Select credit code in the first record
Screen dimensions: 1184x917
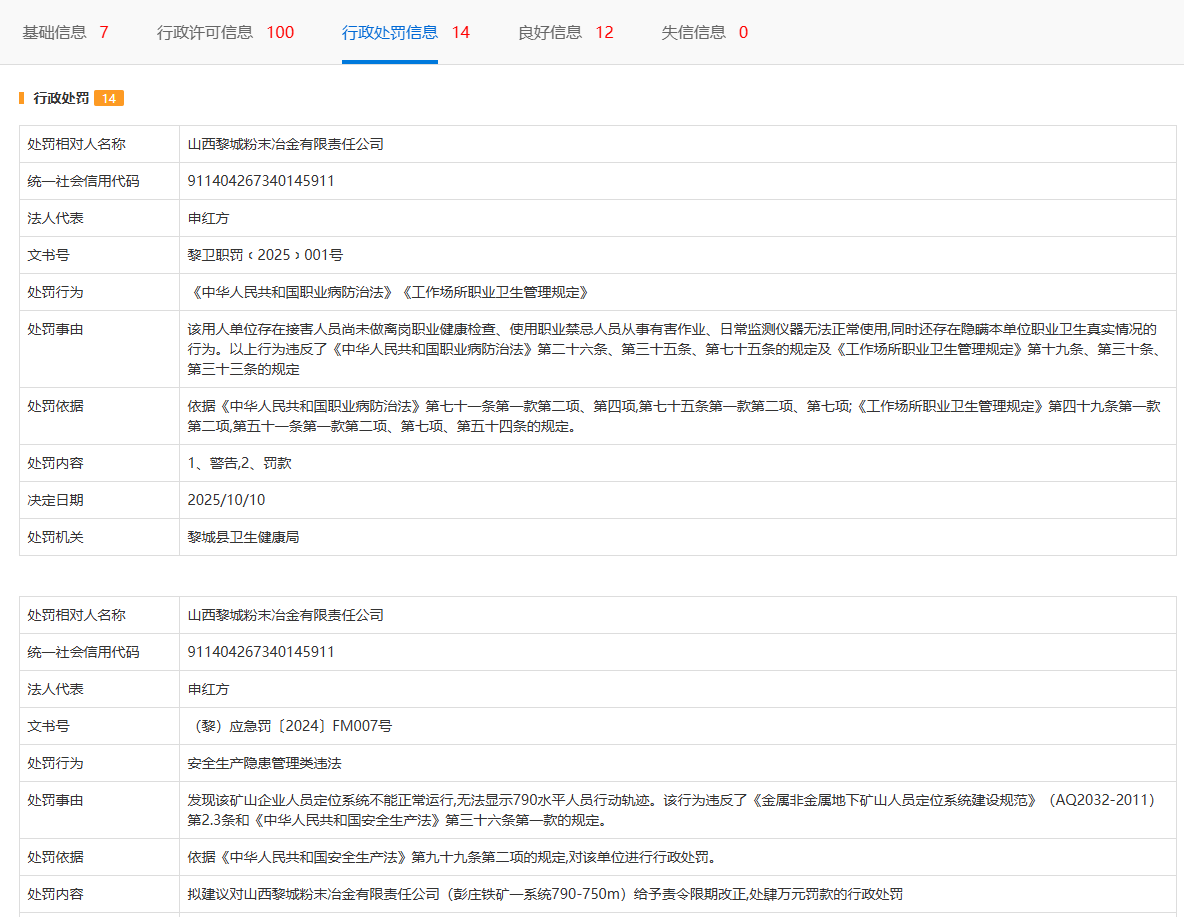coord(261,181)
